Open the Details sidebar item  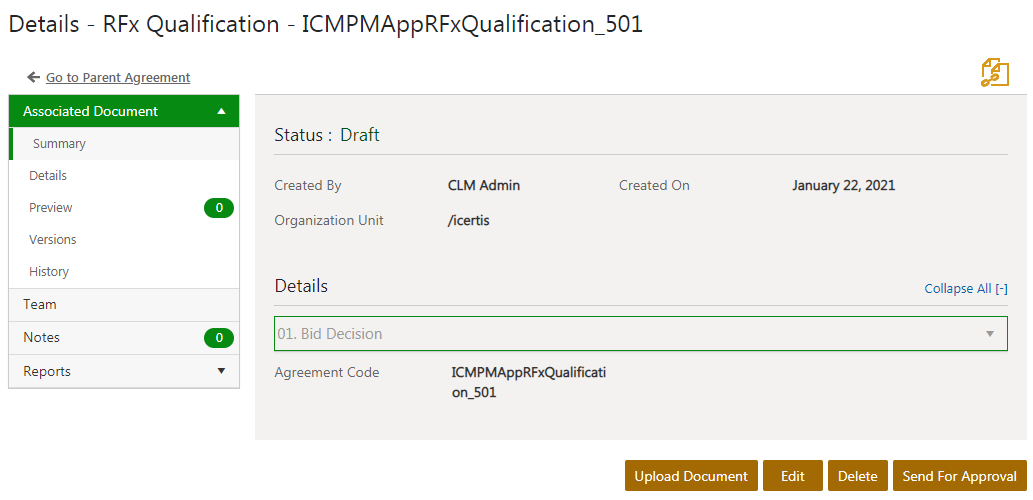pyautogui.click(x=48, y=176)
